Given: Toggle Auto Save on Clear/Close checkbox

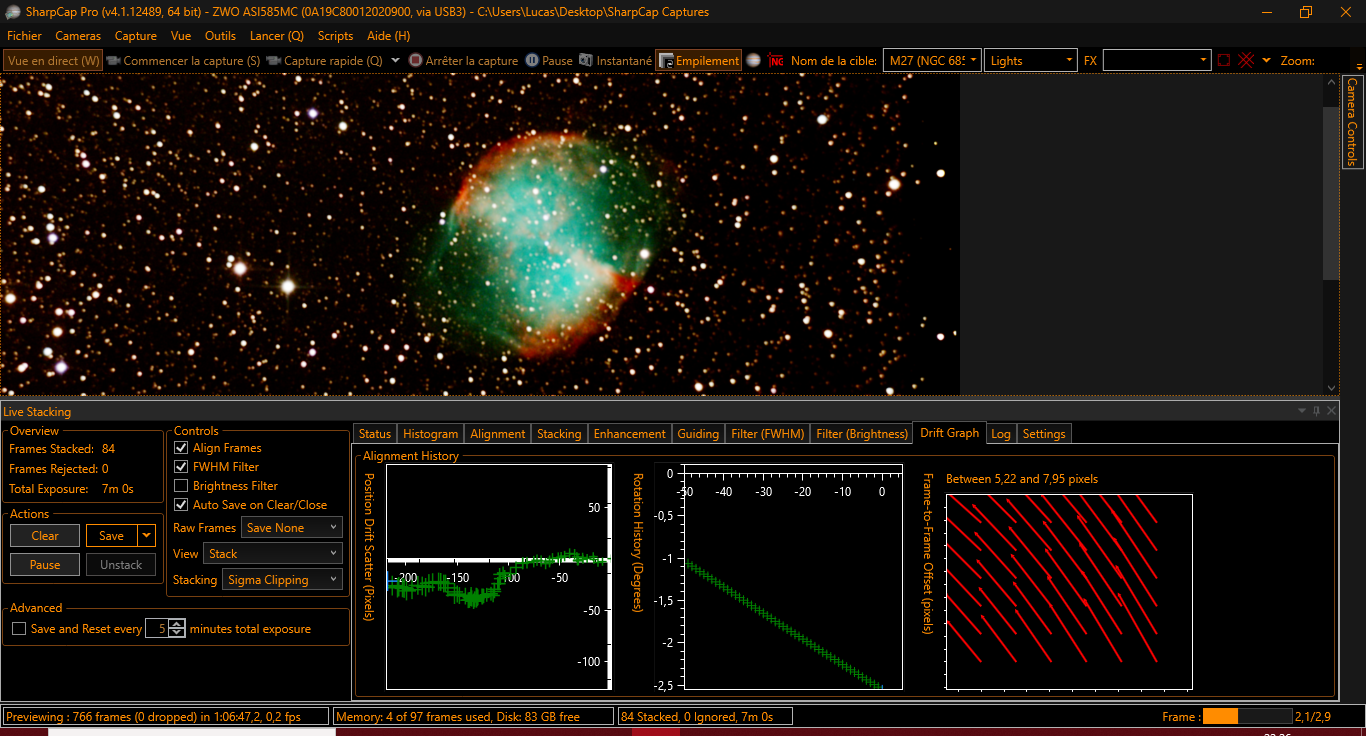Looking at the screenshot, I should click(x=181, y=505).
